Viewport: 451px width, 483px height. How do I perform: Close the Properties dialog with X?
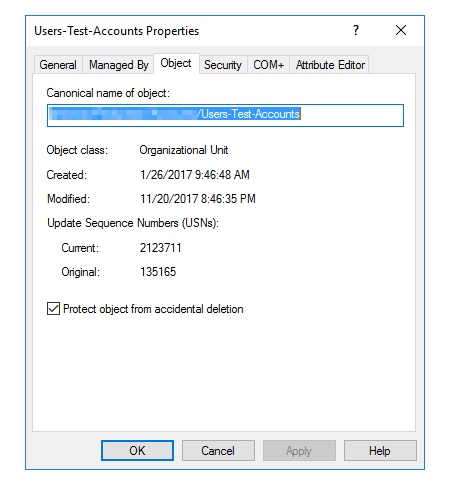tap(401, 30)
